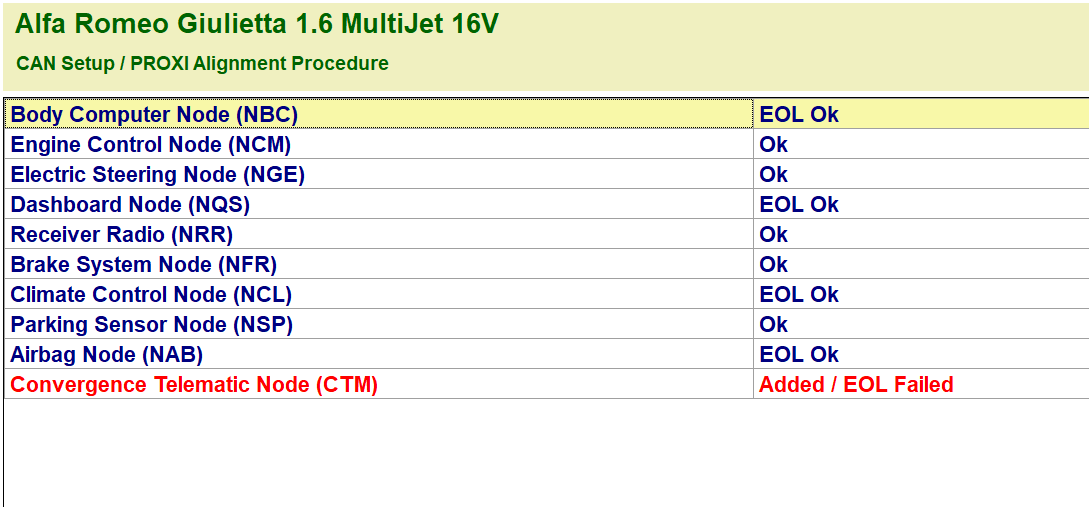Image resolution: width=1089 pixels, height=507 pixels.
Task: Select the Receiver Radio (NRR) row
Action: [122, 235]
